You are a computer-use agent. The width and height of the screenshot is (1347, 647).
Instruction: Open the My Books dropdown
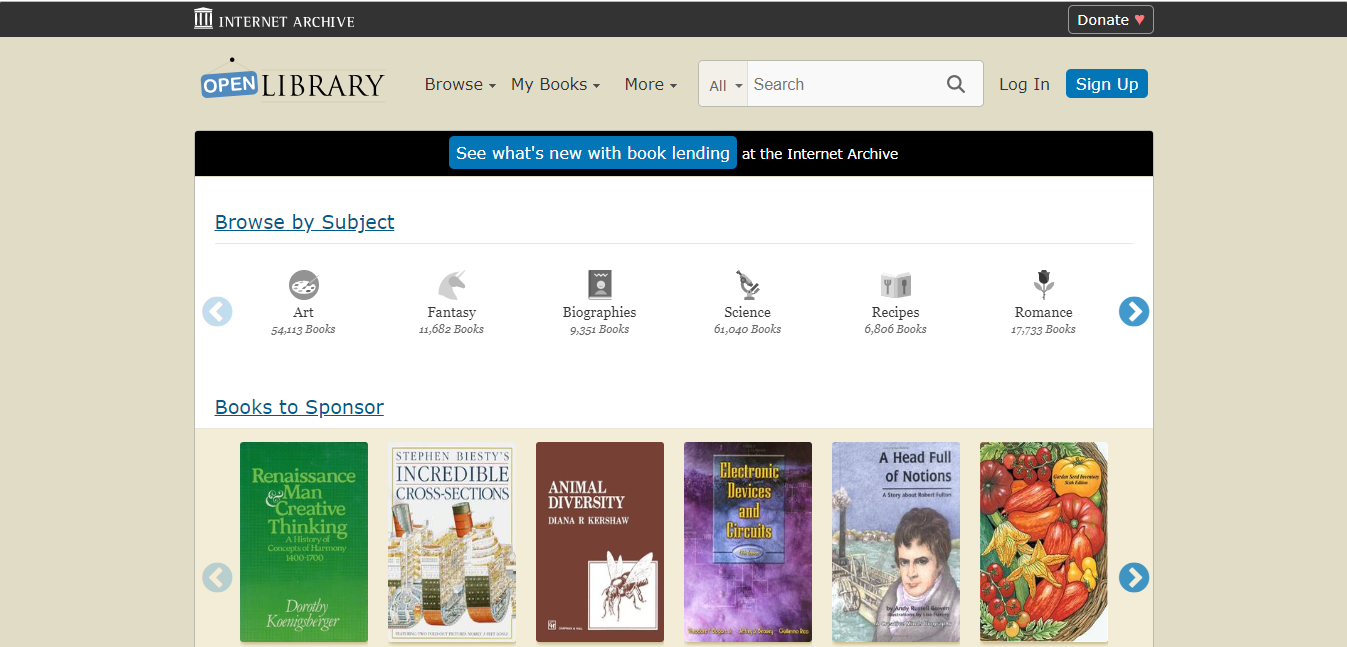555,85
